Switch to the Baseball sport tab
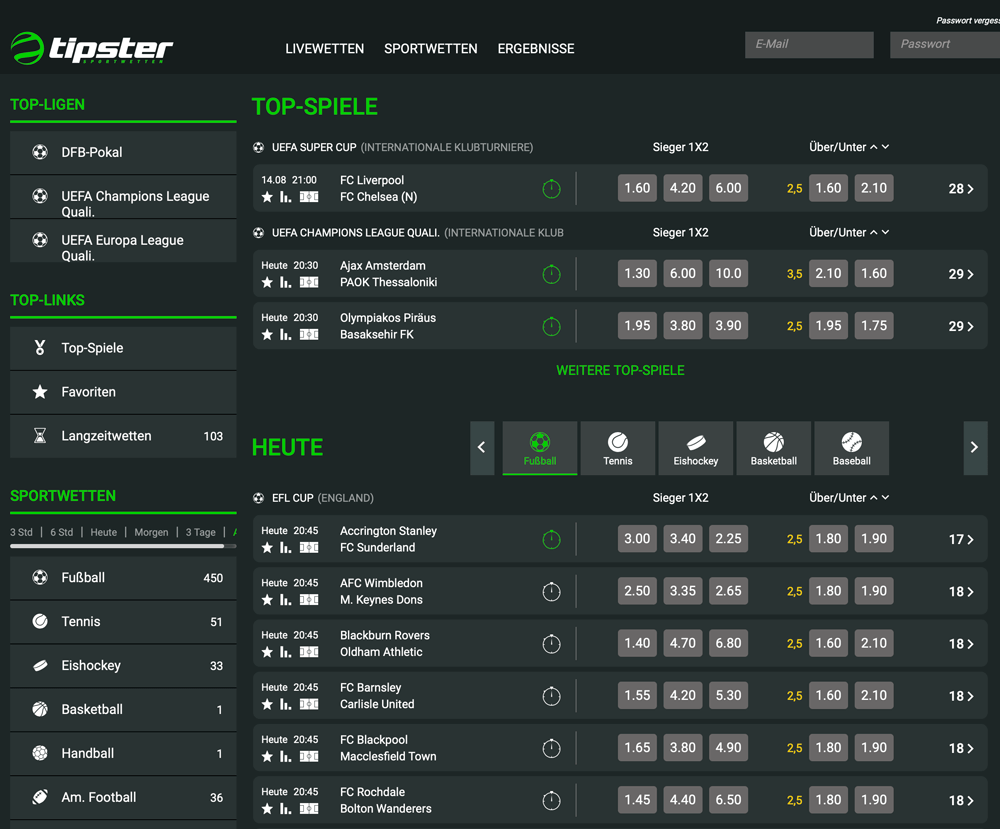This screenshot has height=829, width=1000. coord(851,448)
